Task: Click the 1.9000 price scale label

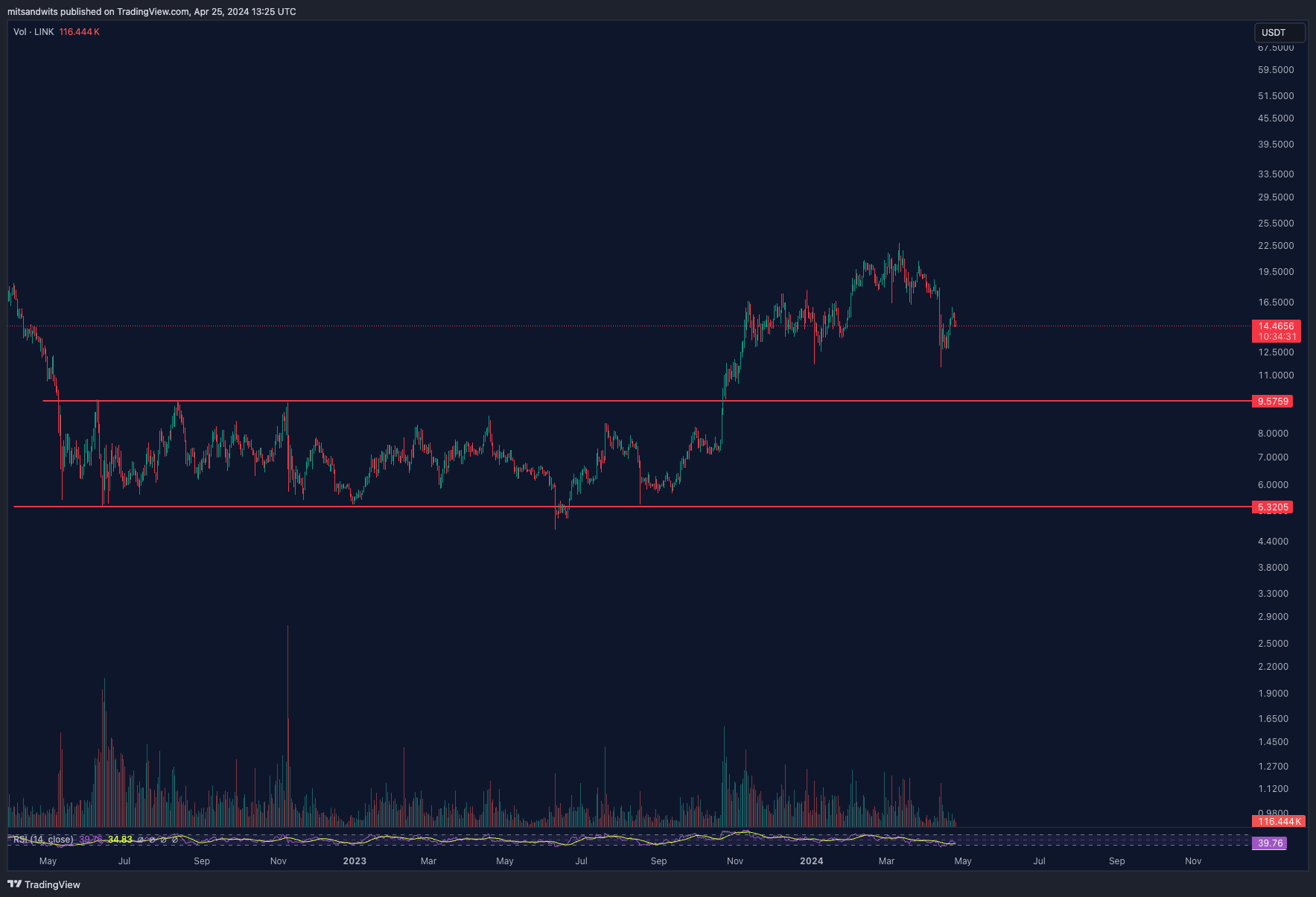Action: (1273, 694)
